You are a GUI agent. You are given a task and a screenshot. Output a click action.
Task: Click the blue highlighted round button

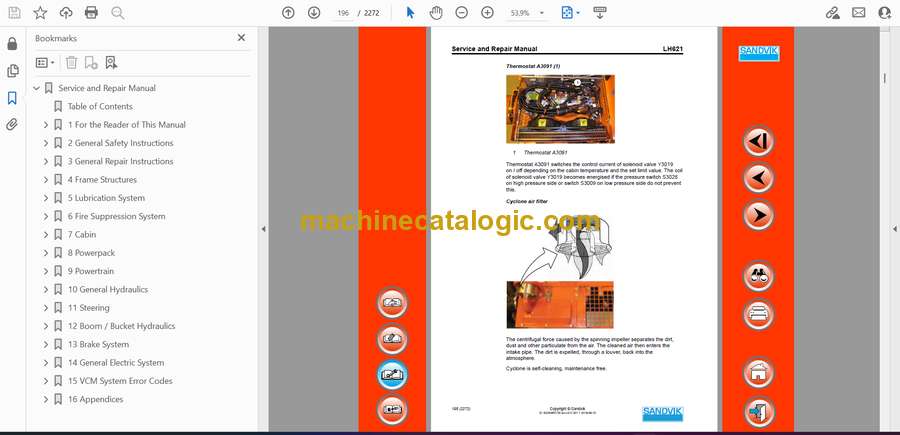coord(392,375)
